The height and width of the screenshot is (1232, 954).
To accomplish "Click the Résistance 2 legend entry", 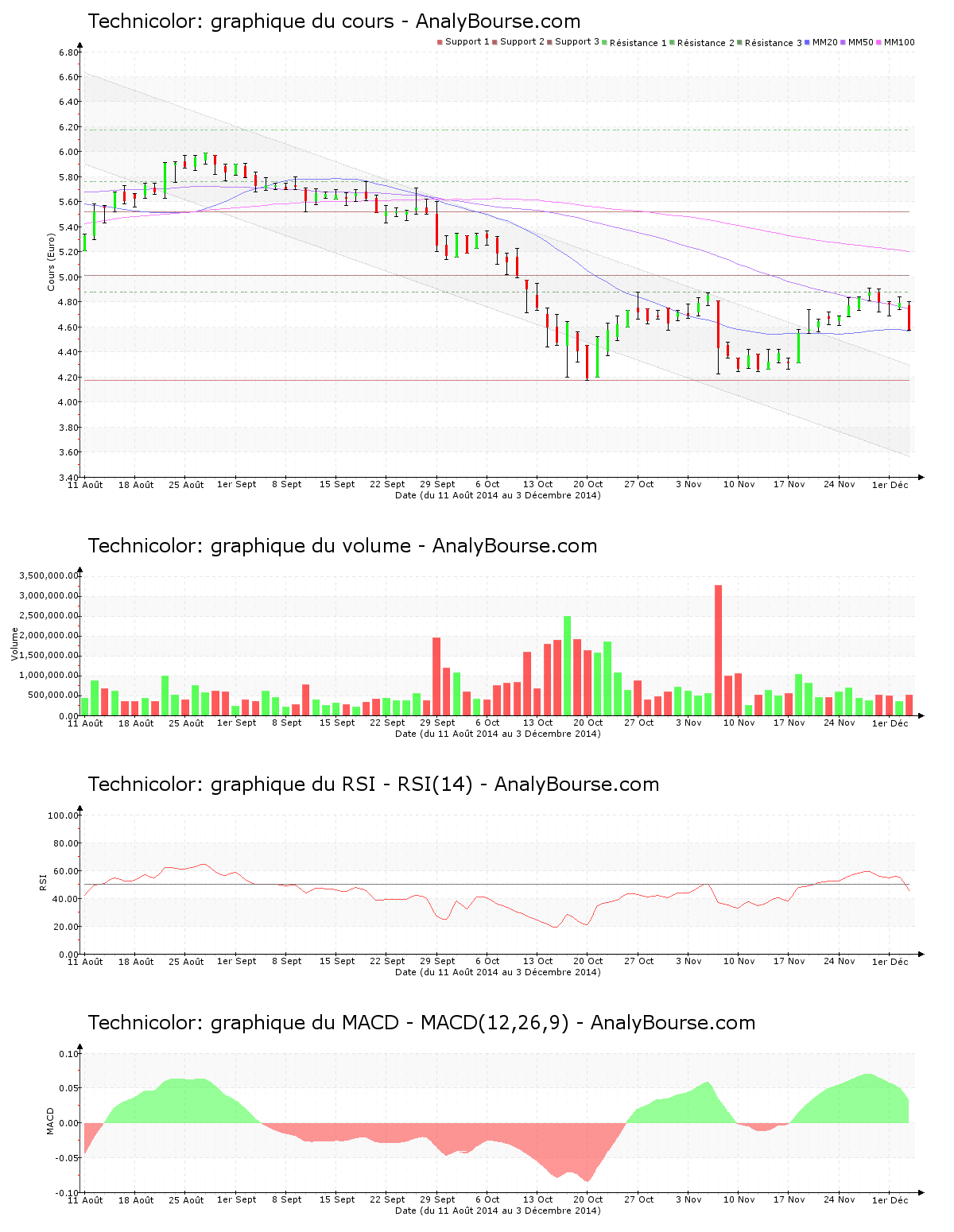I will tap(705, 43).
